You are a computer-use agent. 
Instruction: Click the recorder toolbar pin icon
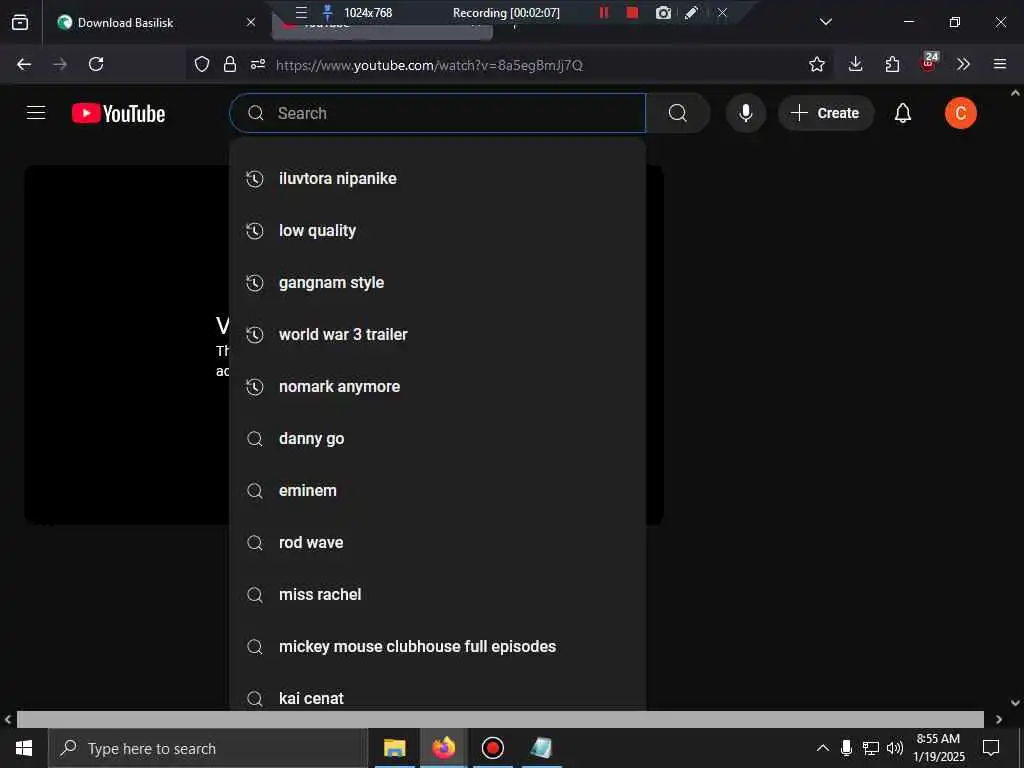click(328, 12)
